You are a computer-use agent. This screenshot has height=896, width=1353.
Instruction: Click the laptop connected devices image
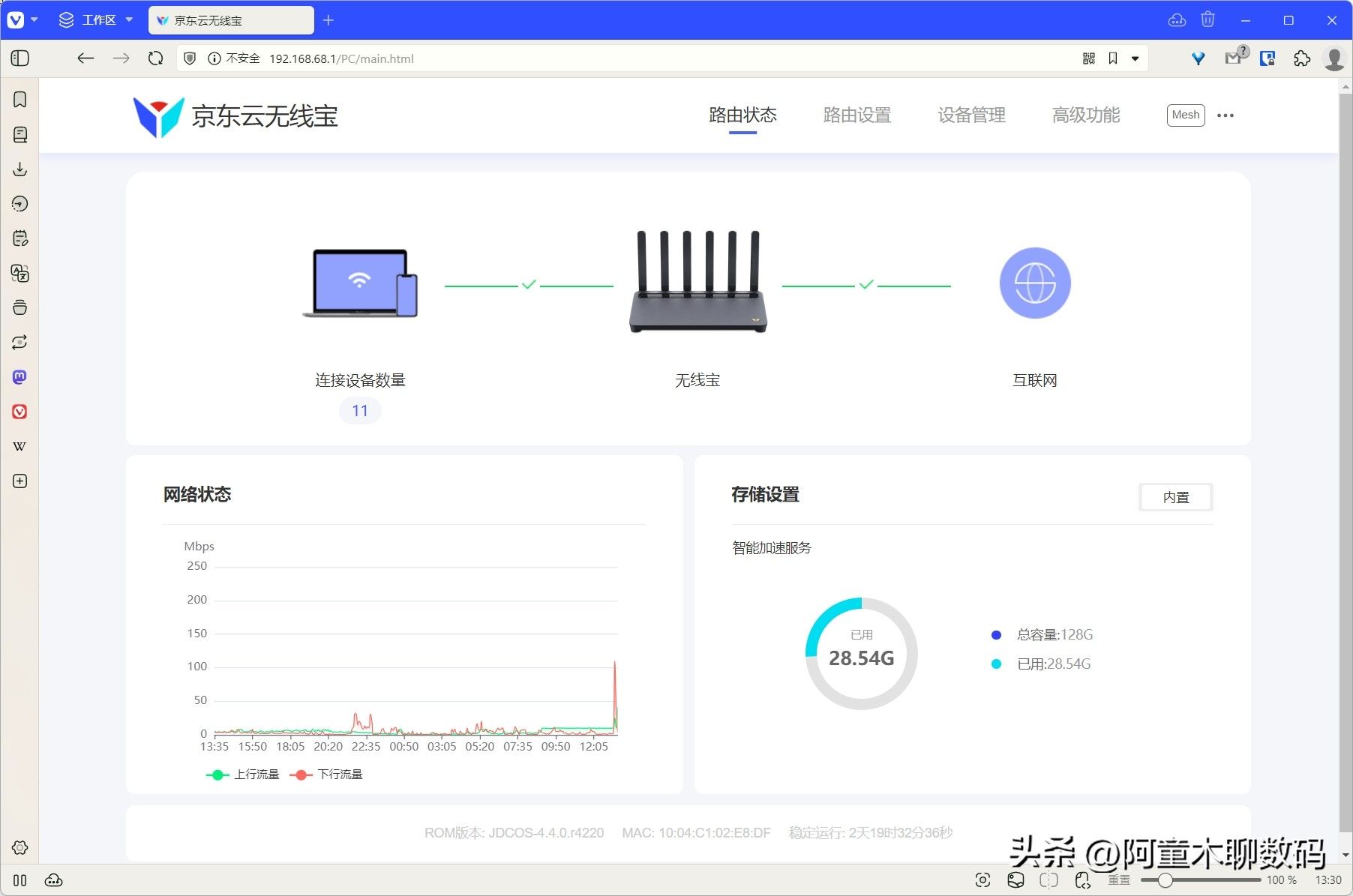point(360,283)
